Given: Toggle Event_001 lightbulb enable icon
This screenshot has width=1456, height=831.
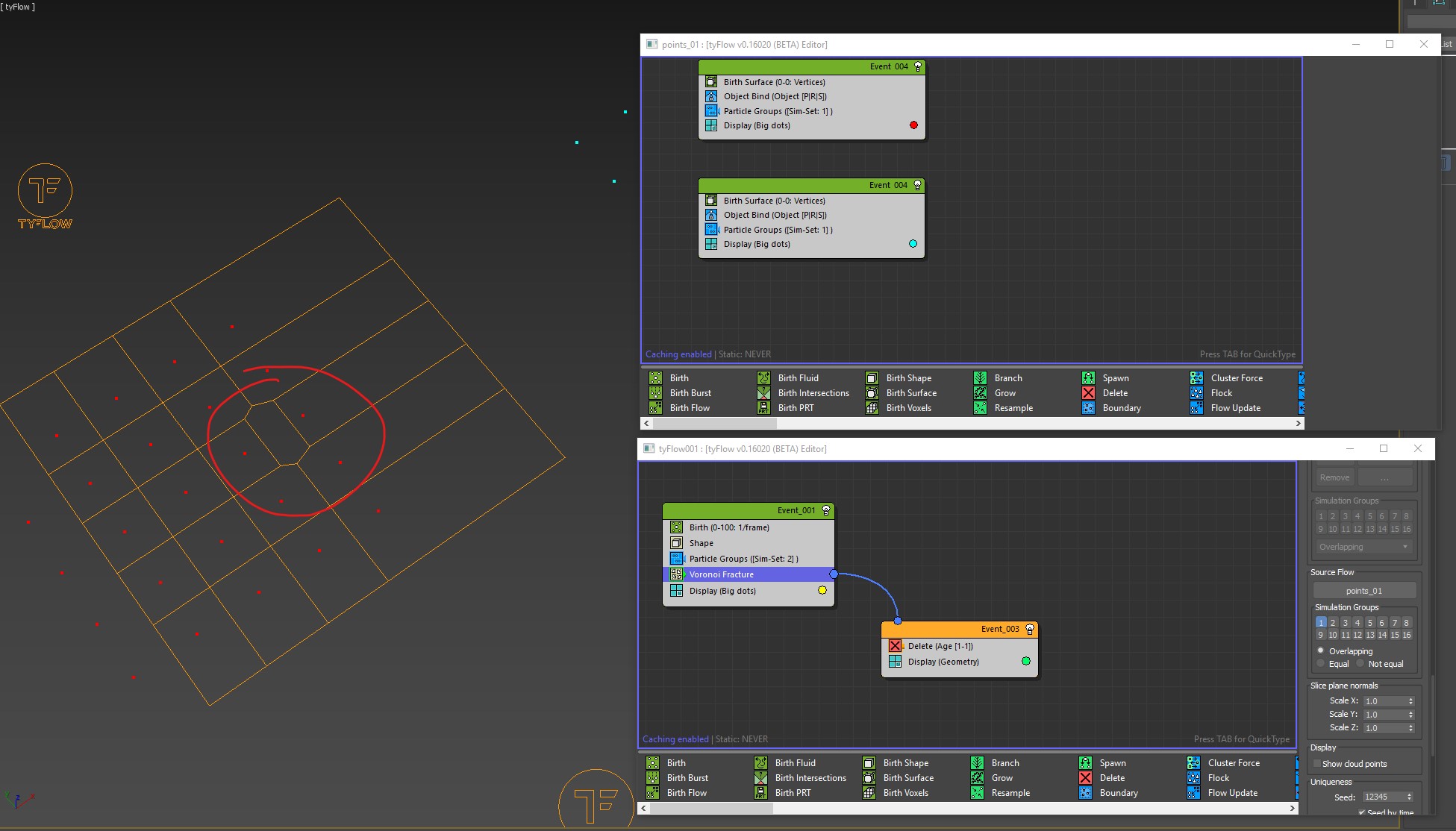Looking at the screenshot, I should coord(826,510).
